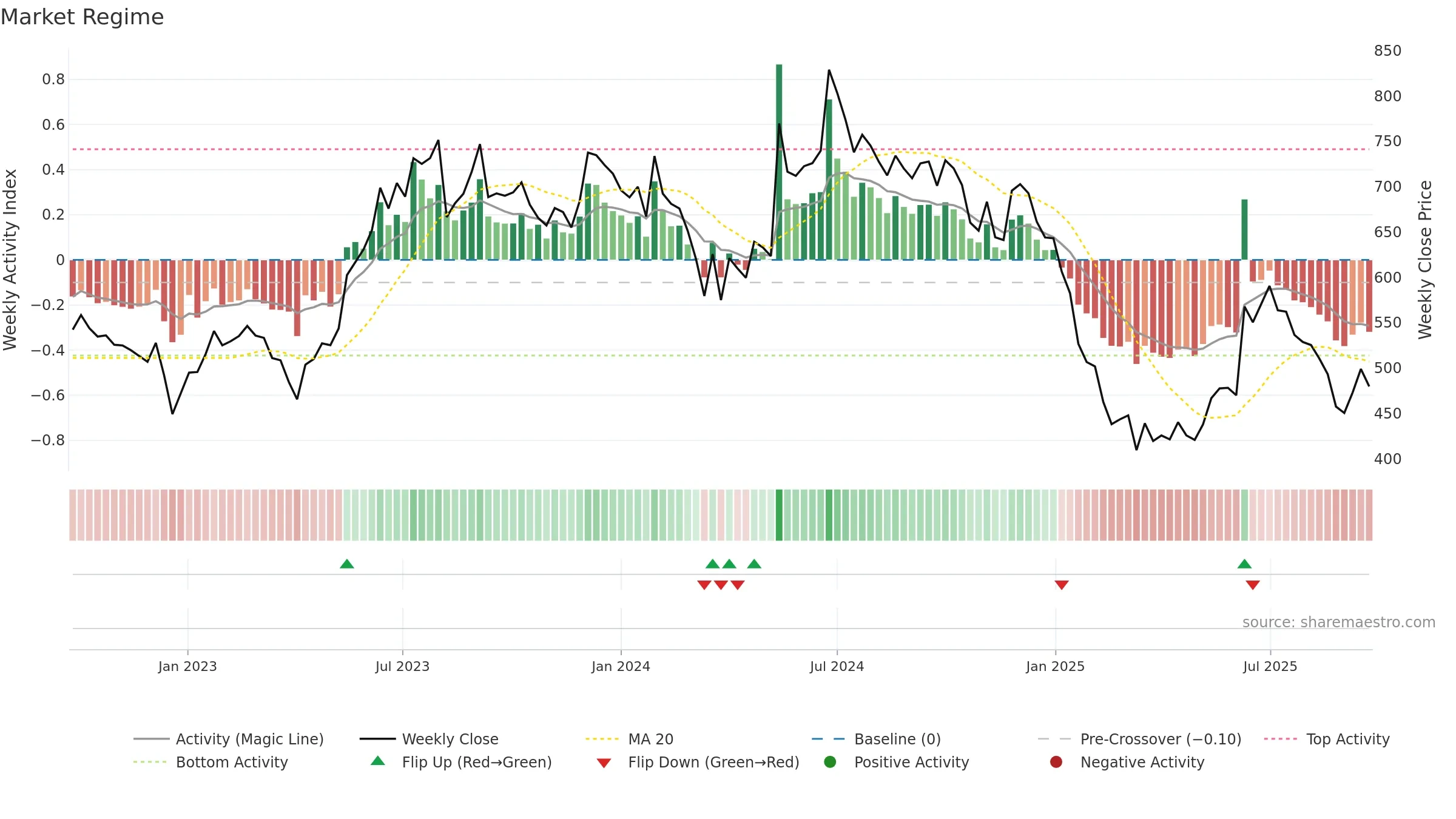Click the Top Activity legend entry
1456x819 pixels.
[x=1327, y=739]
